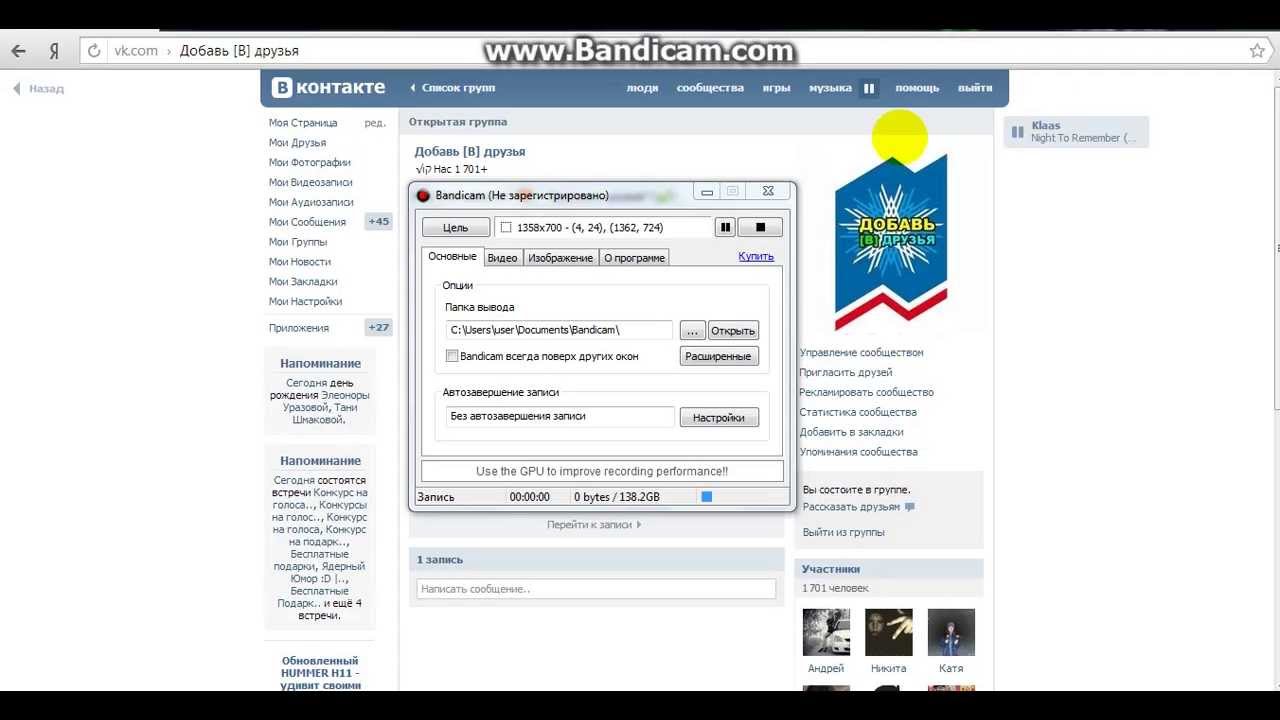Switch to the Основные tab
Image resolution: width=1280 pixels, height=720 pixels.
tap(453, 257)
